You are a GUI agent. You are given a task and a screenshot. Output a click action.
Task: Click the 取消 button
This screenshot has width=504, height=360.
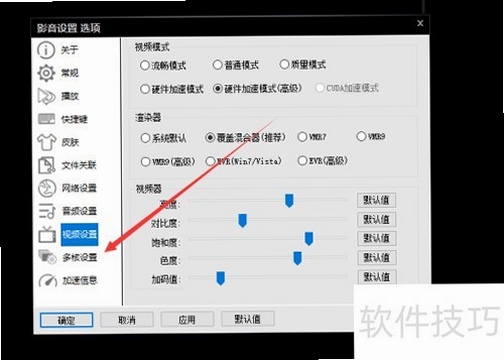click(x=127, y=320)
